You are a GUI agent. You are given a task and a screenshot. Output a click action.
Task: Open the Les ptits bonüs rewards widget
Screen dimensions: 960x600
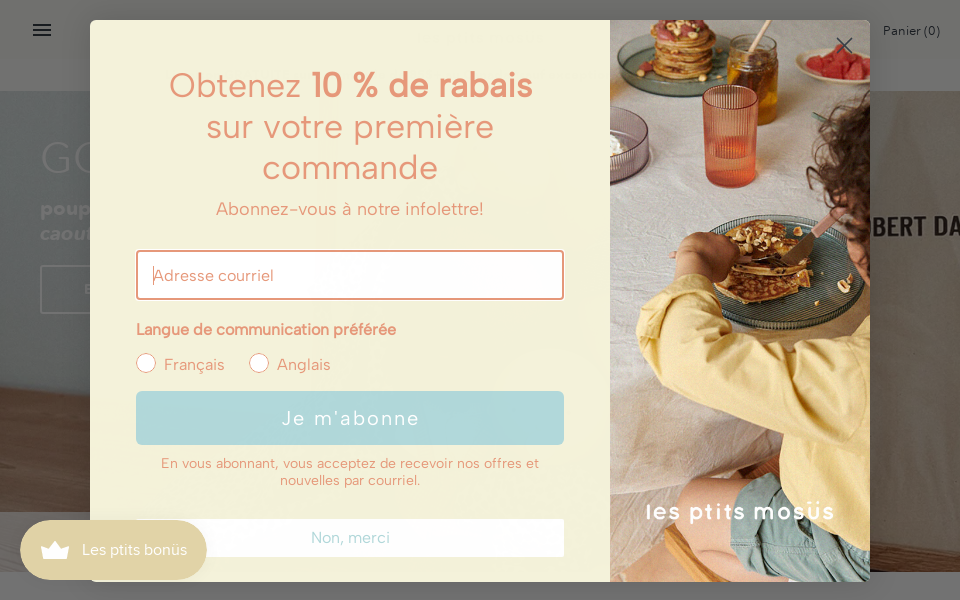coord(113,550)
